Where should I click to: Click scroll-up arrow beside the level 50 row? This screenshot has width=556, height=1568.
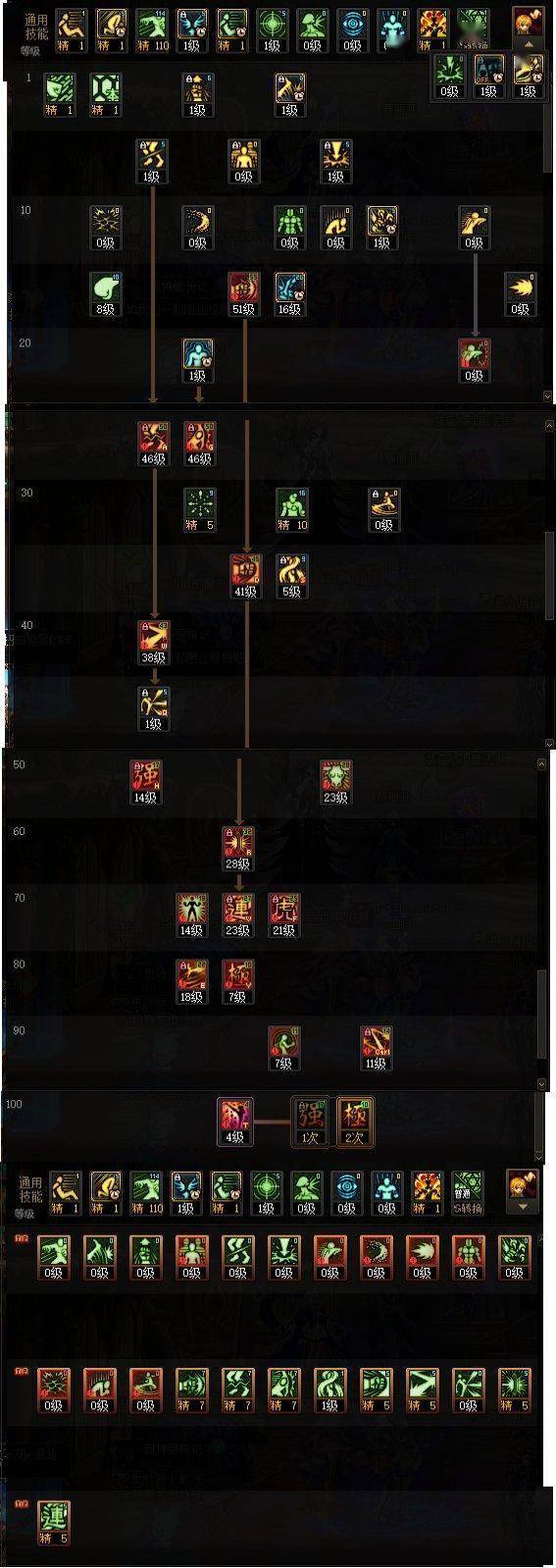(541, 763)
